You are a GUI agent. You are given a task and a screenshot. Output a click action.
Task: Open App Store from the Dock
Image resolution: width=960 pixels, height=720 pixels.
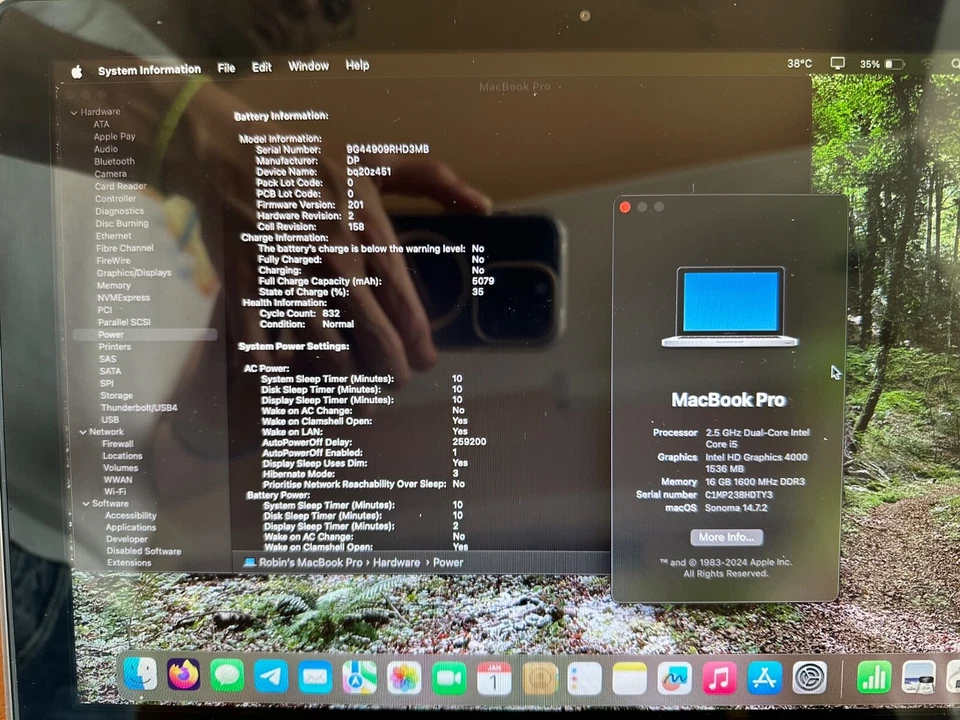(x=765, y=678)
